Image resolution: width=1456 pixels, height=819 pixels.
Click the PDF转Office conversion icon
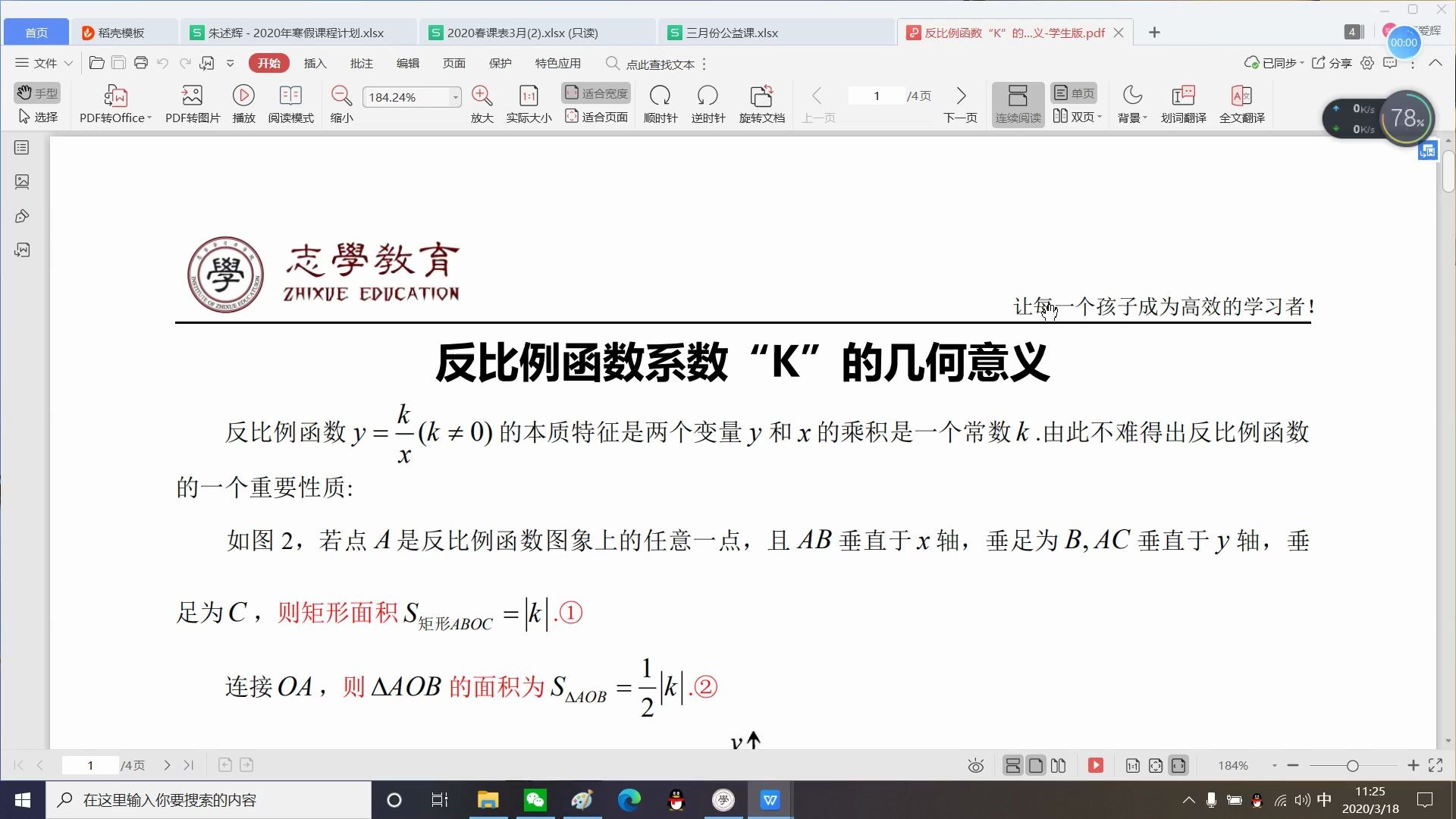tap(115, 96)
